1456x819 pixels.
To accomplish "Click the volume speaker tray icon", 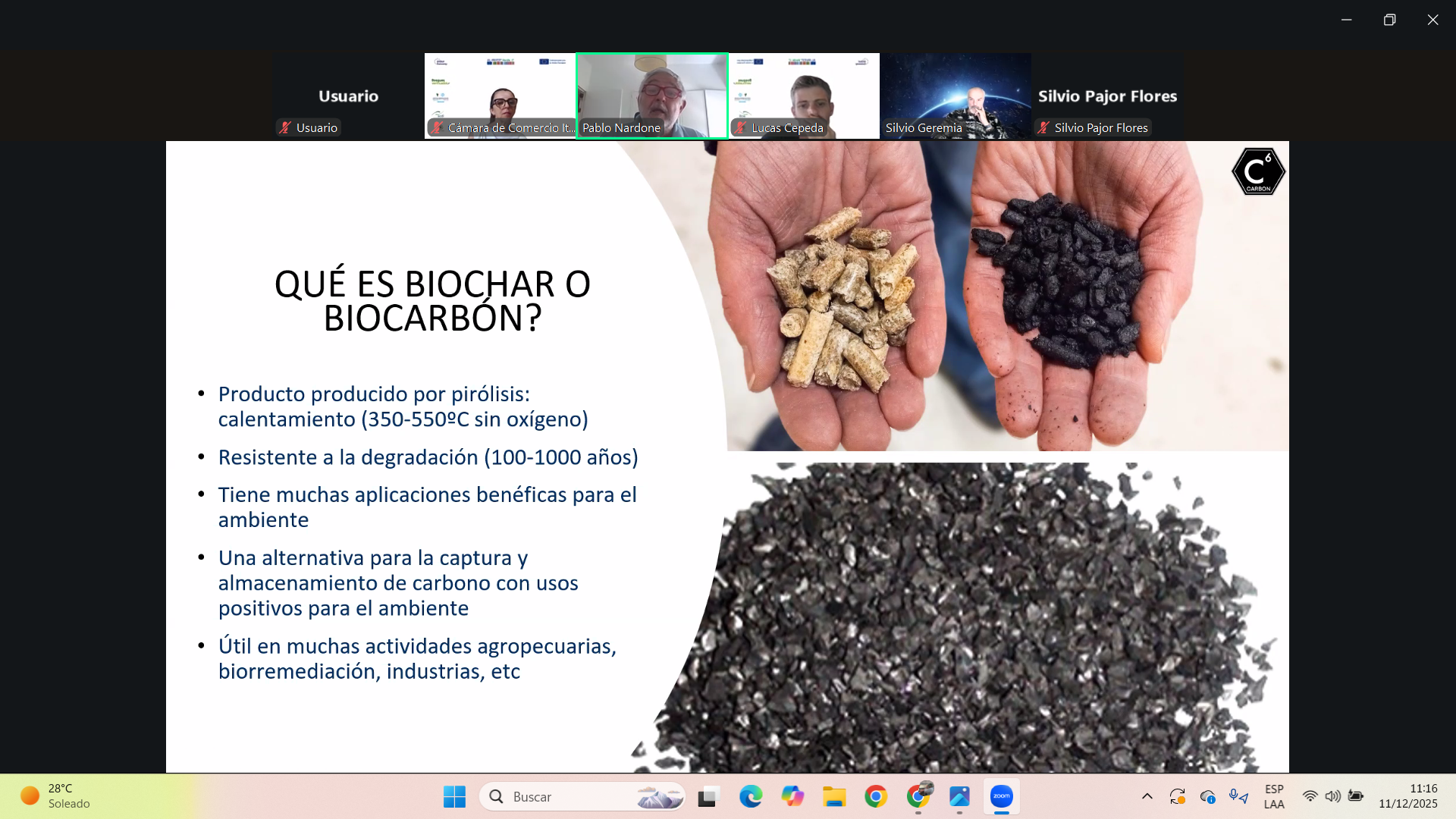I will pos(1332,796).
